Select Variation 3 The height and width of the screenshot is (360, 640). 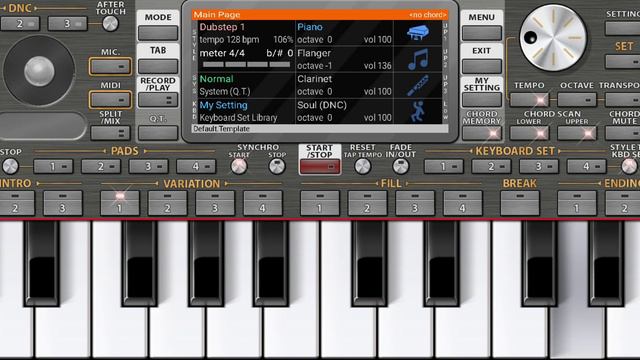click(215, 203)
